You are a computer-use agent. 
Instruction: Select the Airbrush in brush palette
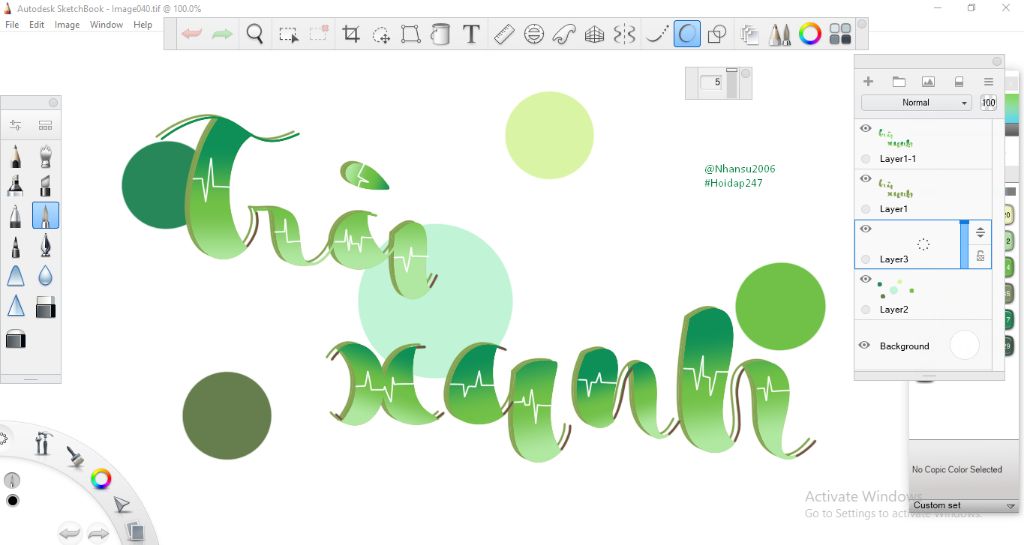45,157
